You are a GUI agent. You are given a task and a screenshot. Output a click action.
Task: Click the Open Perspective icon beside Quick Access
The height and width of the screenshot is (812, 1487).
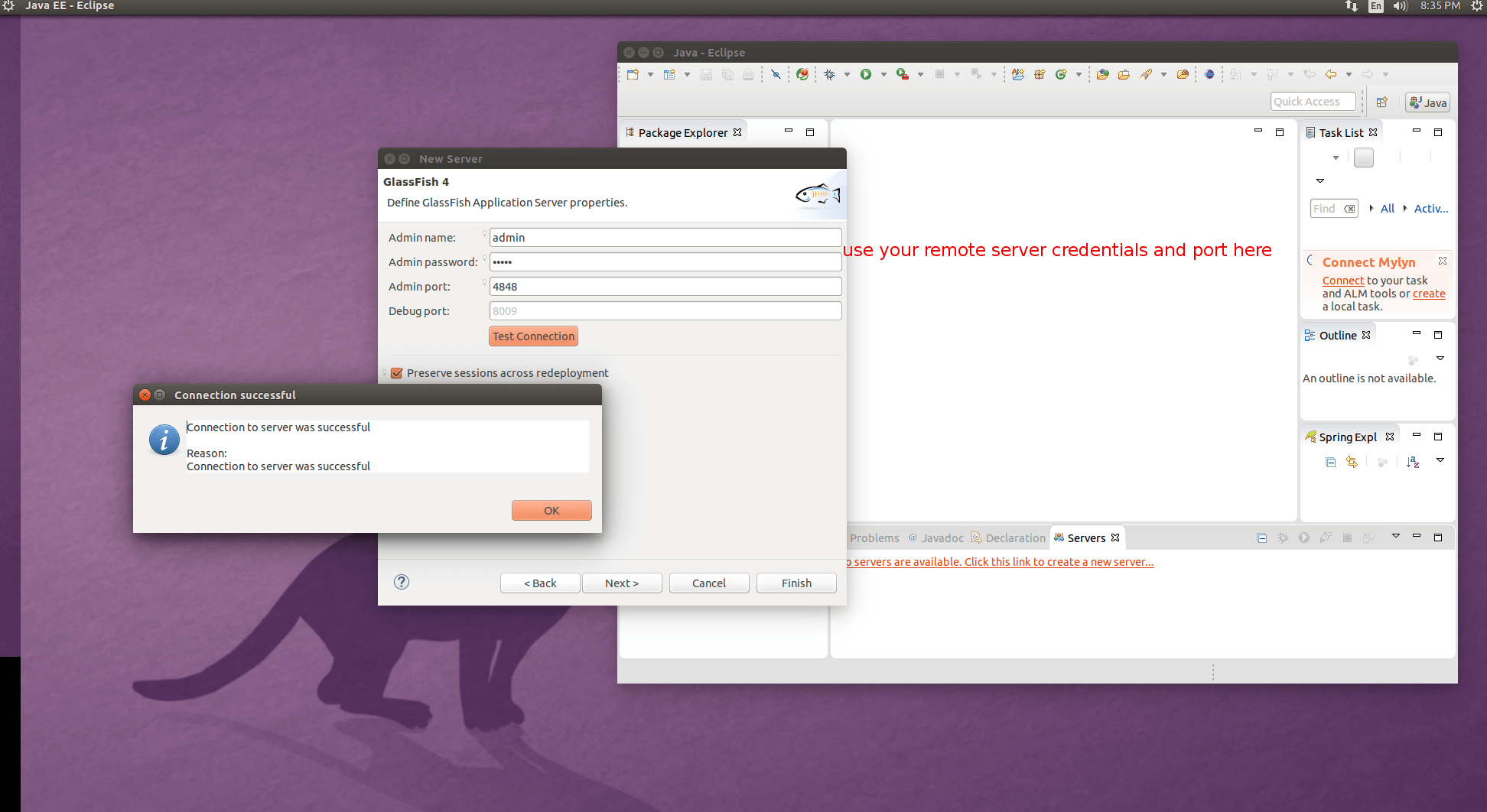[x=1382, y=102]
